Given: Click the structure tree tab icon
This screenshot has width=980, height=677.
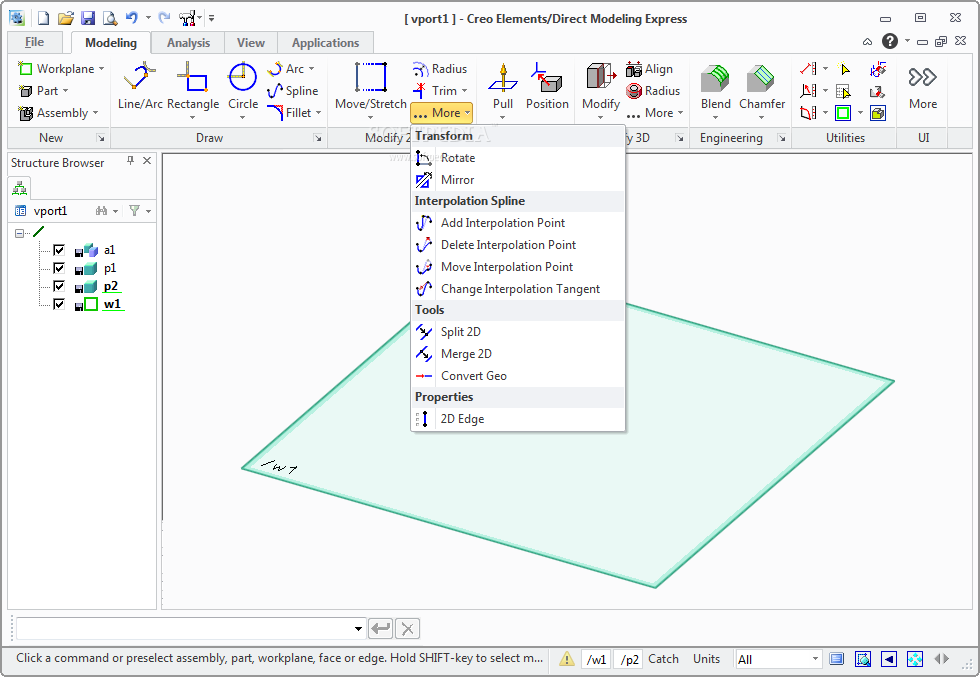Looking at the screenshot, I should tap(20, 188).
